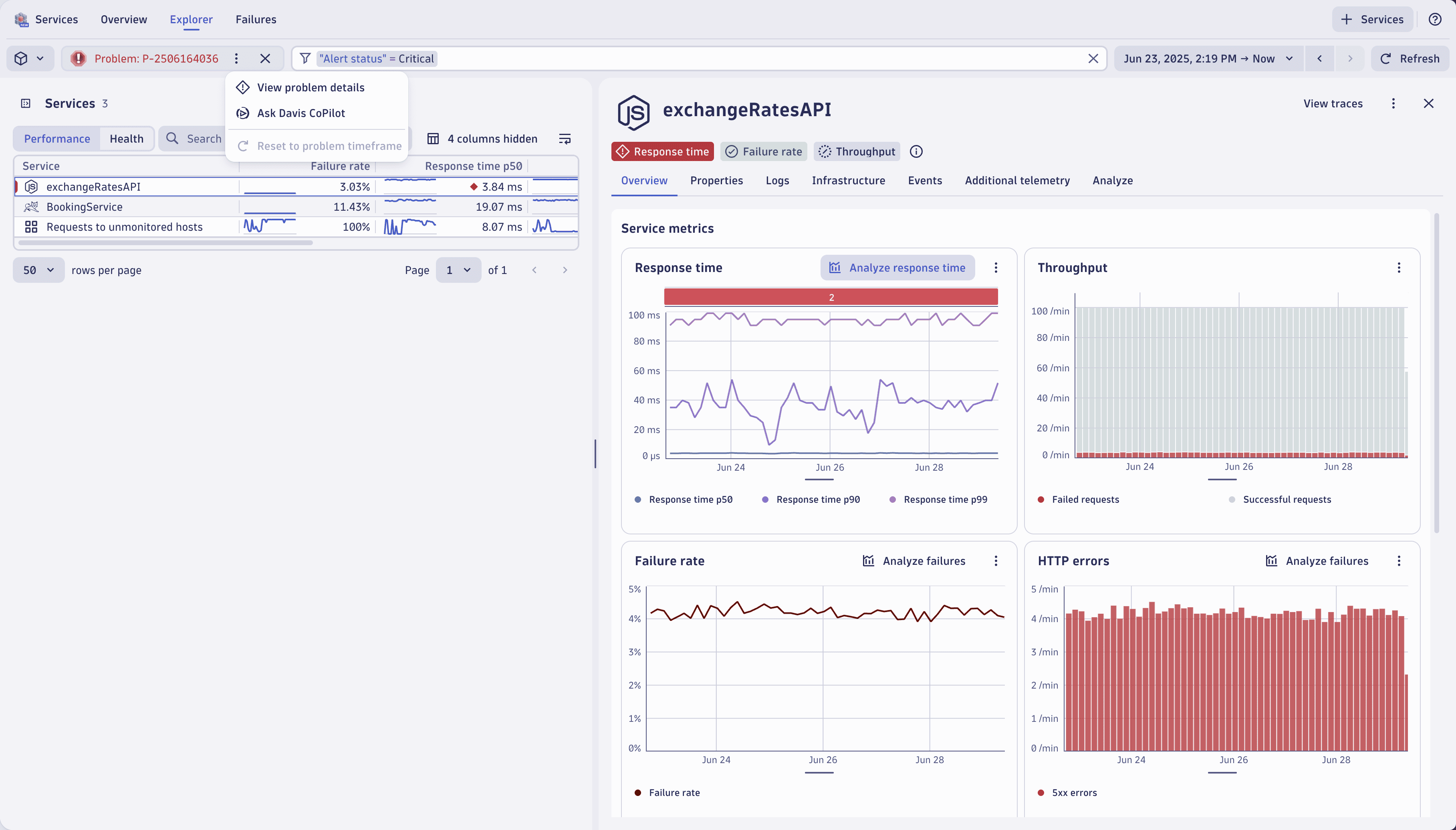Open View traces link
This screenshot has width=1456, height=830.
click(1332, 103)
